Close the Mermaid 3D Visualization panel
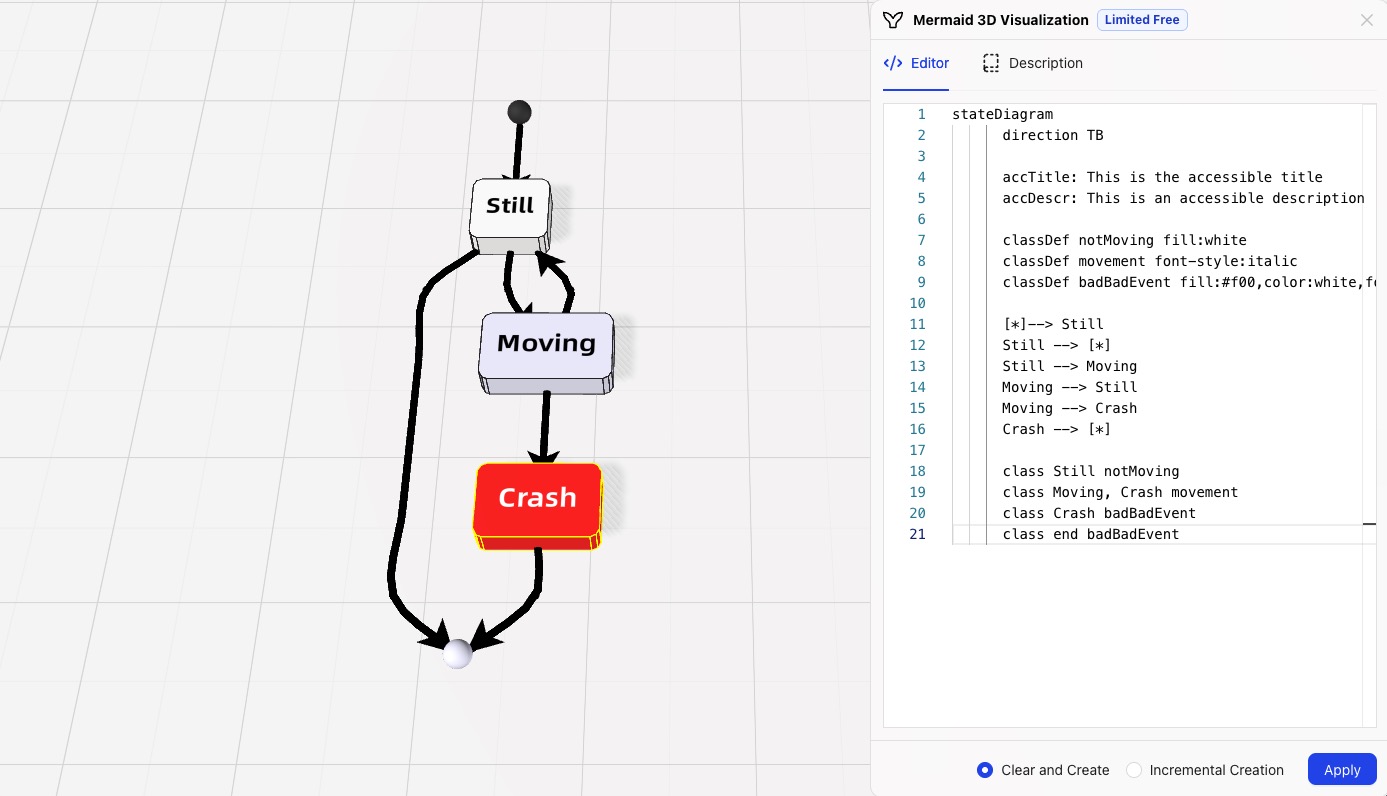Screen dimensions: 1387x796 1366,20
